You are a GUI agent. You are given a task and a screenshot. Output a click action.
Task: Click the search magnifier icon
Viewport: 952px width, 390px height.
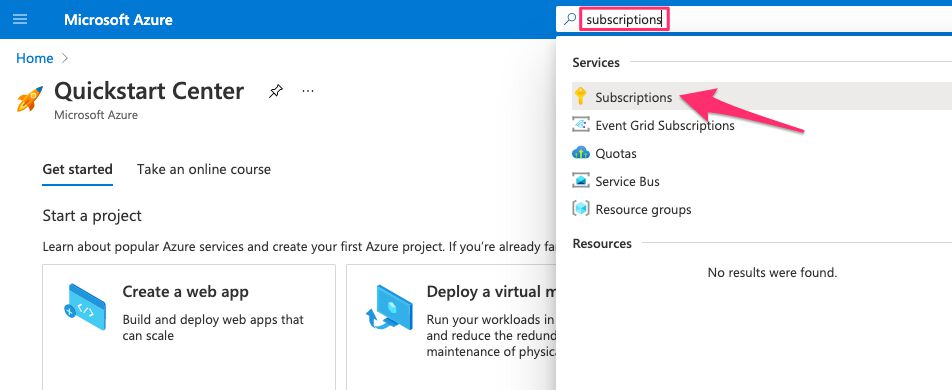click(570, 19)
